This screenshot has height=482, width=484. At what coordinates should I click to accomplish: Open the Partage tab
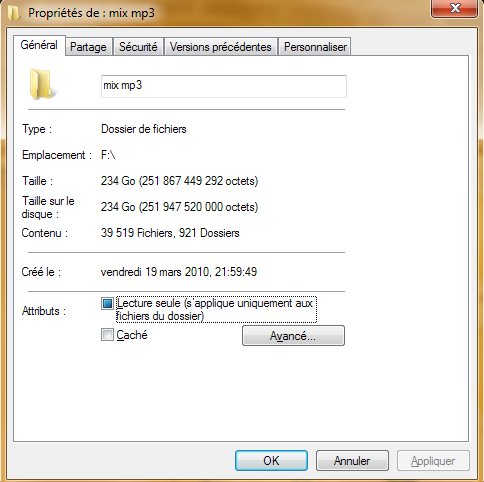pos(88,47)
